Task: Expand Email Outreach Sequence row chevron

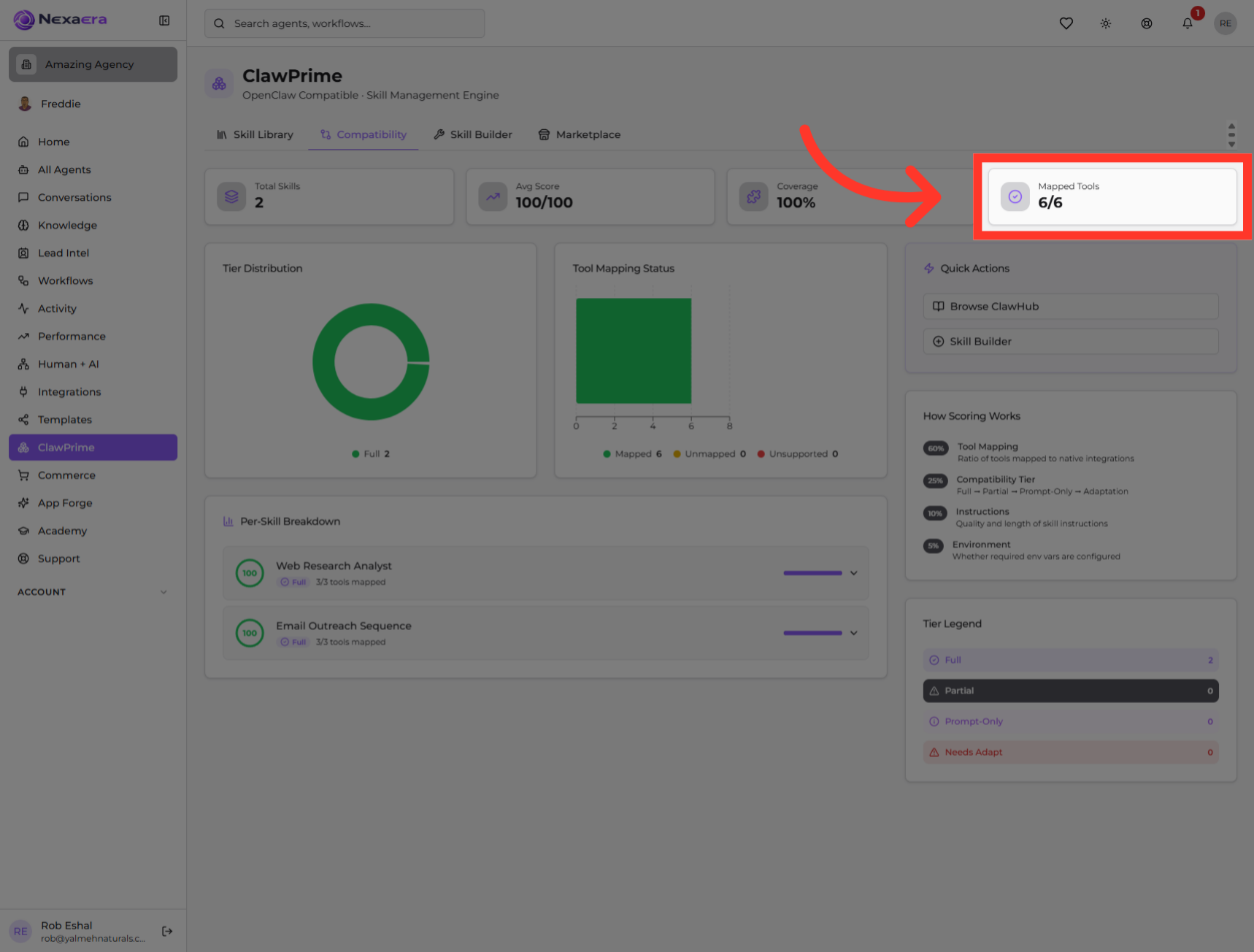Action: (853, 633)
